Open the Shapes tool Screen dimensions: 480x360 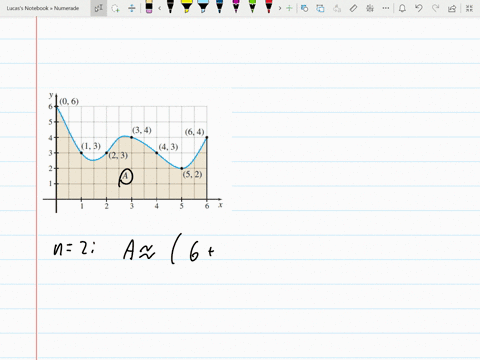304,8
